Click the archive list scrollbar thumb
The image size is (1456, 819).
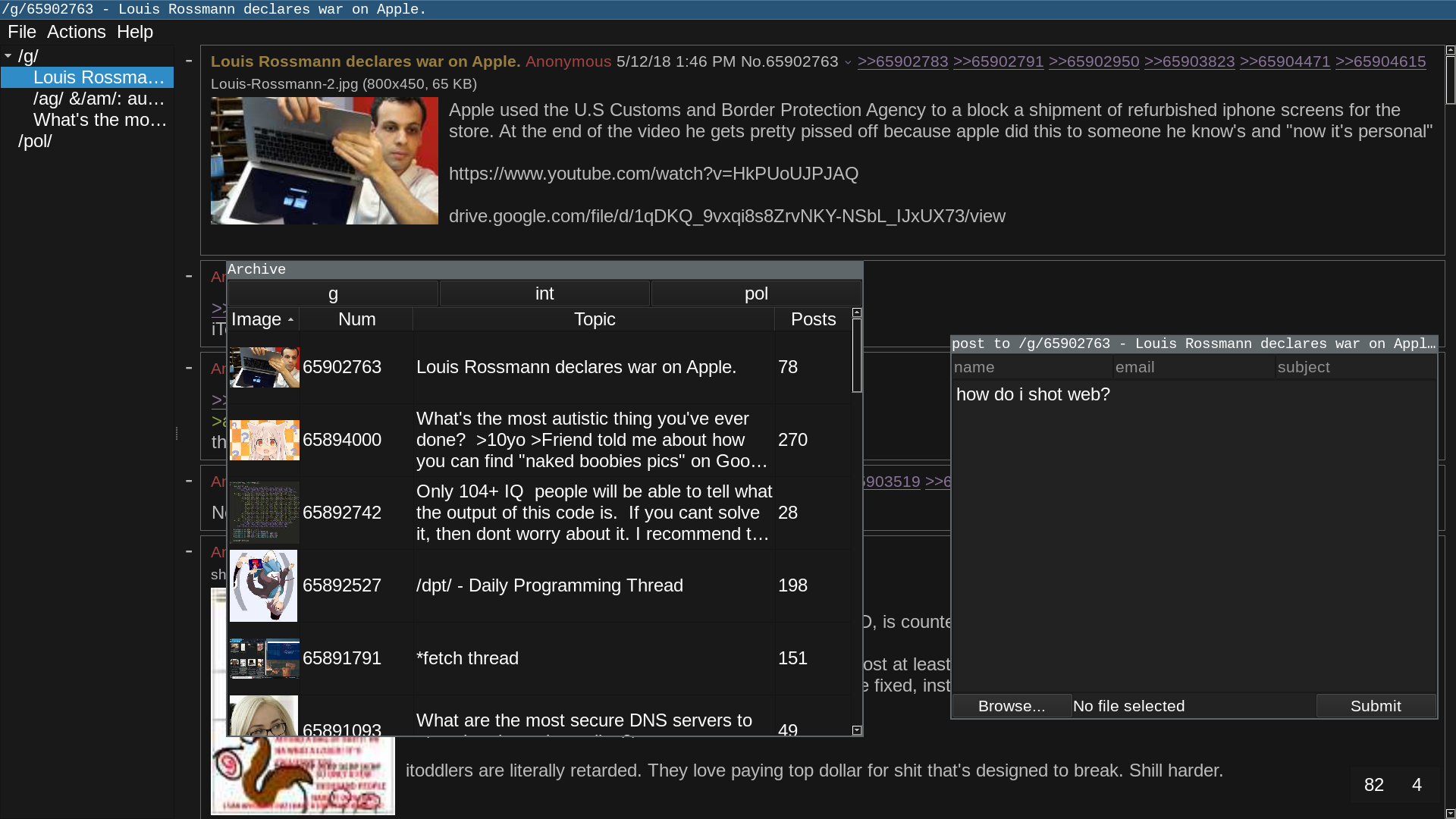(857, 356)
